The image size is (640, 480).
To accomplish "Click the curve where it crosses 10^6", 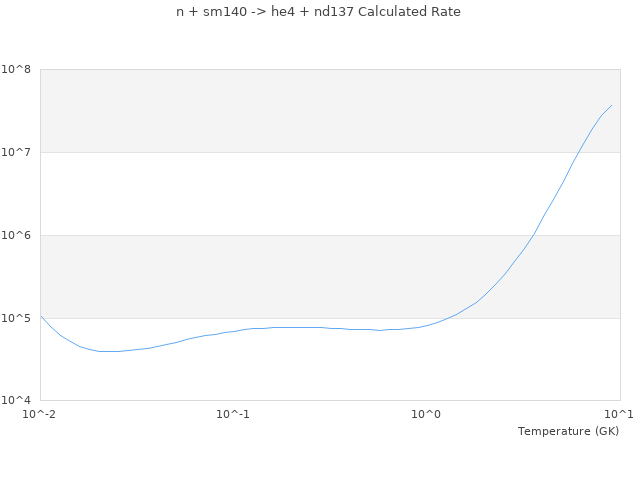I will pos(534,235).
